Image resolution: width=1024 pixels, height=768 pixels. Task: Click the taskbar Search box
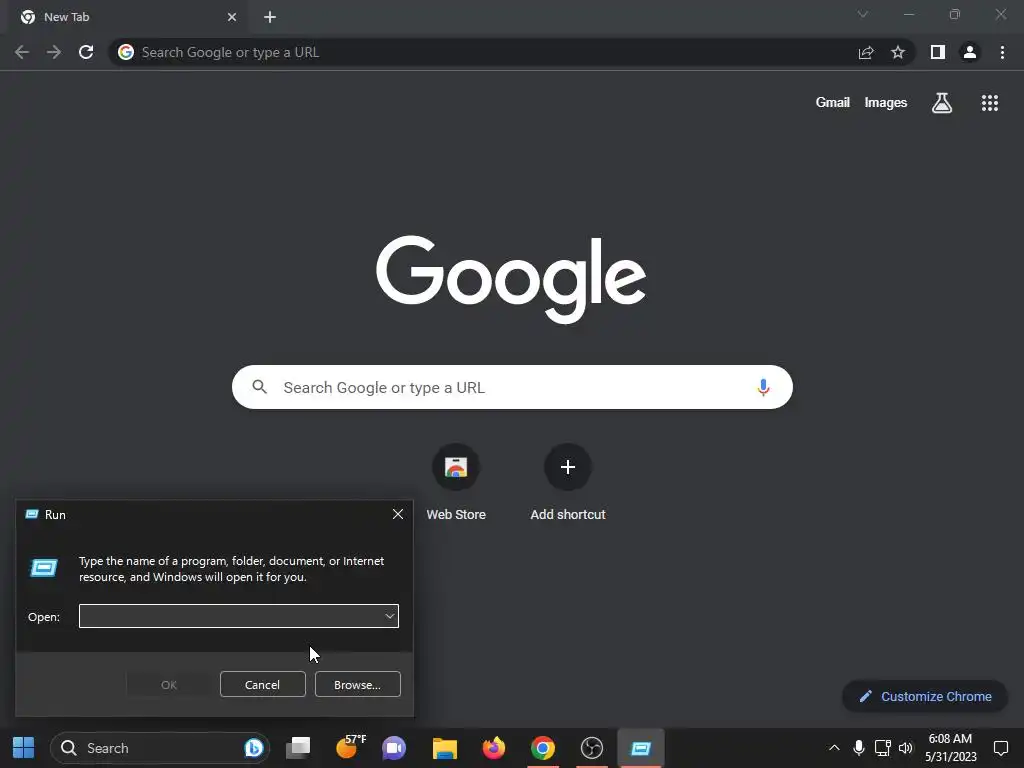159,748
